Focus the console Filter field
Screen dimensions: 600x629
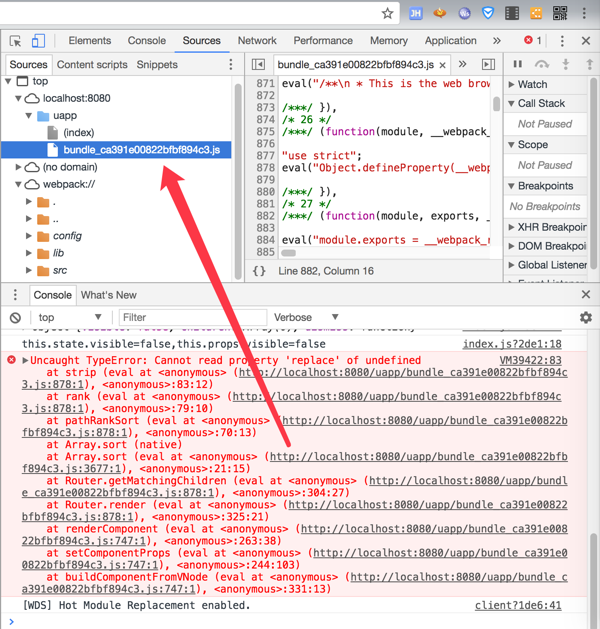point(193,317)
